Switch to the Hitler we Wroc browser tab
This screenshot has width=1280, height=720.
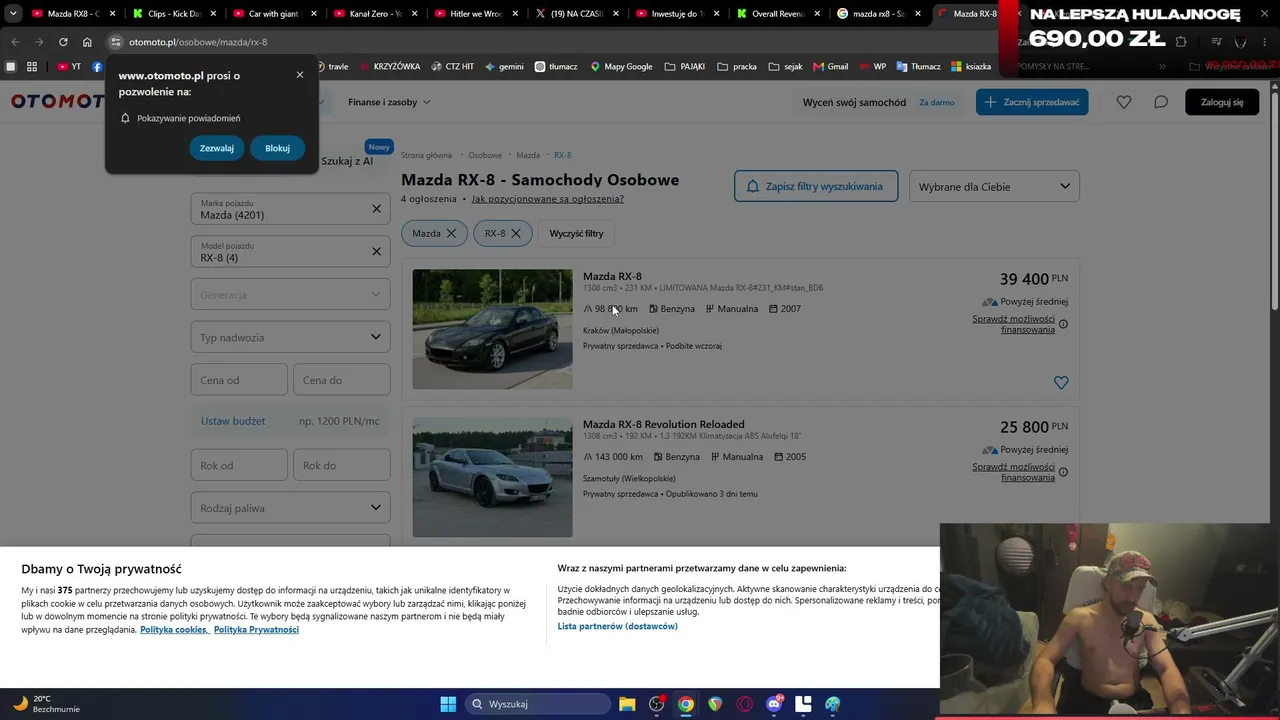(474, 14)
